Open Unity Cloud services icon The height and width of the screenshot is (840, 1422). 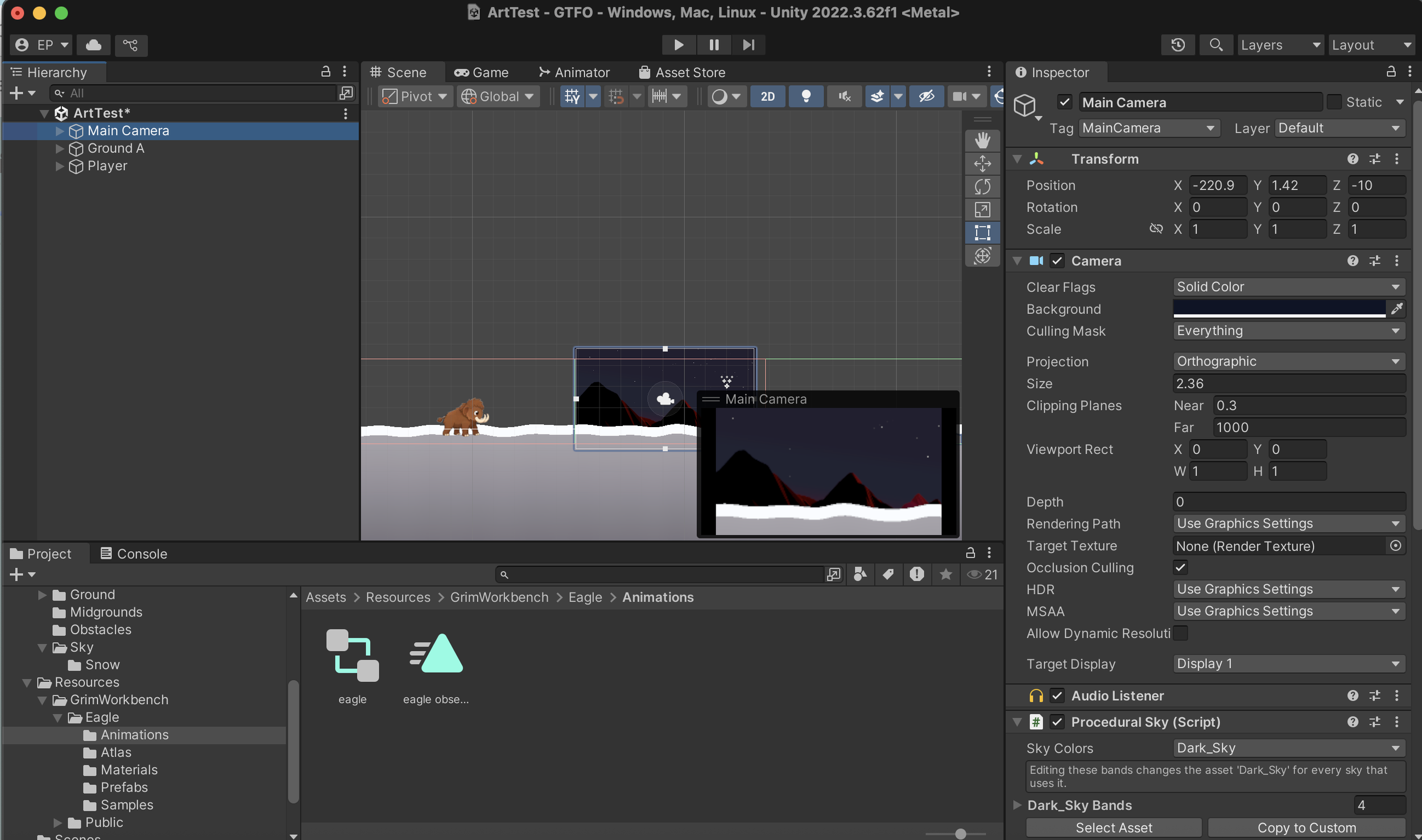tap(94, 45)
